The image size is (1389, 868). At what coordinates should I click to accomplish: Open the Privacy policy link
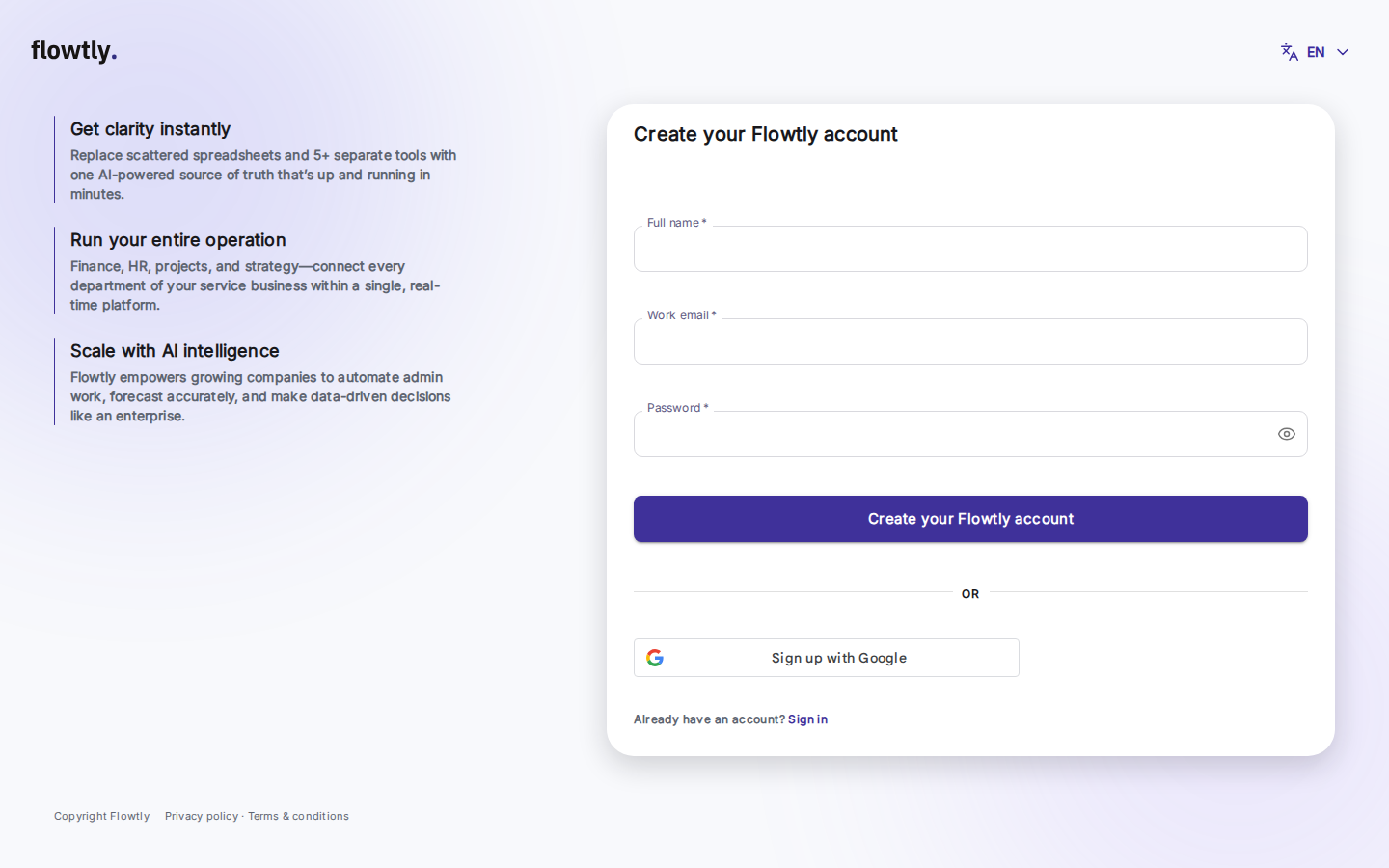tap(202, 816)
